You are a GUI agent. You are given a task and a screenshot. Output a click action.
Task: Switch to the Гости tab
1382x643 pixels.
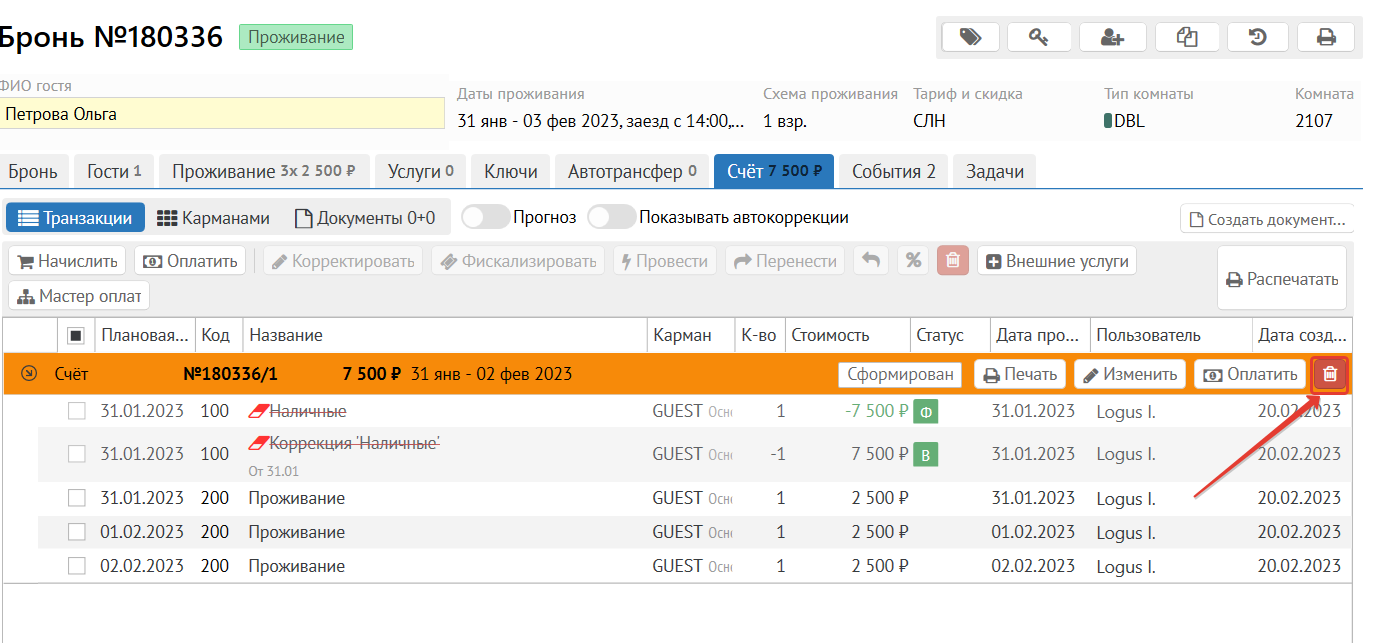coord(114,171)
